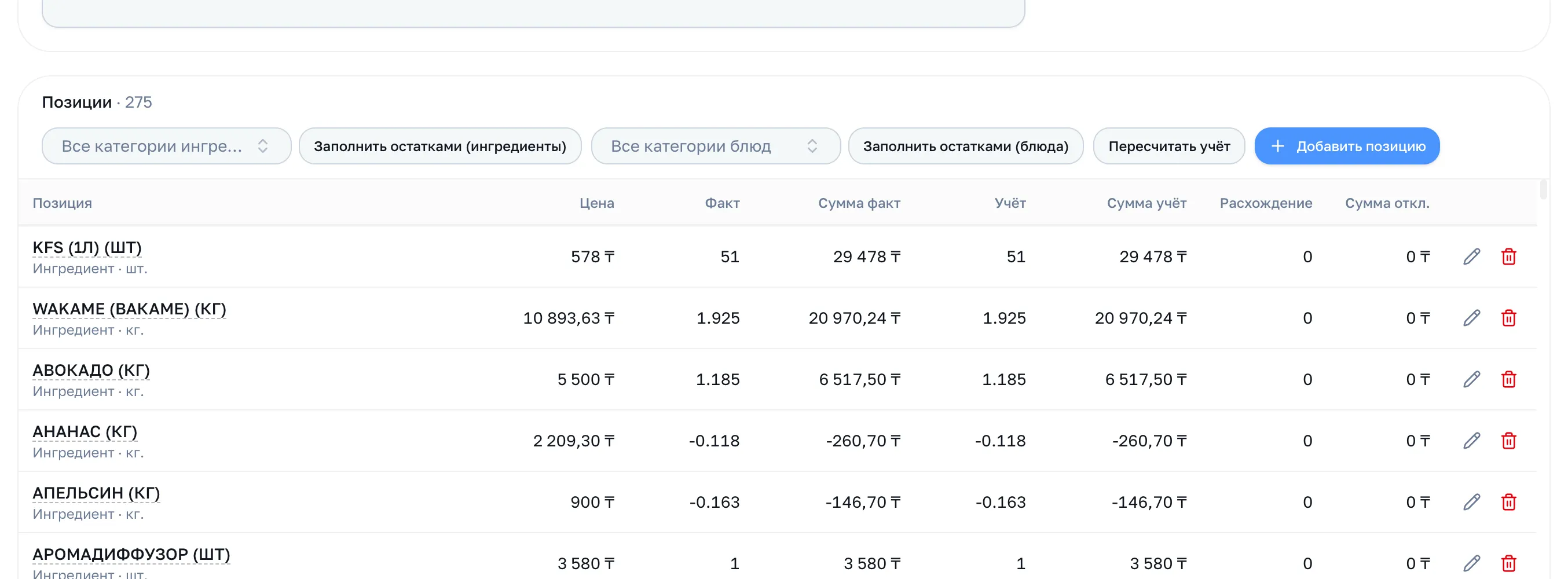Open the АВОКАДО (КГ) position link
Screen dimensions: 1568x579
click(x=91, y=371)
